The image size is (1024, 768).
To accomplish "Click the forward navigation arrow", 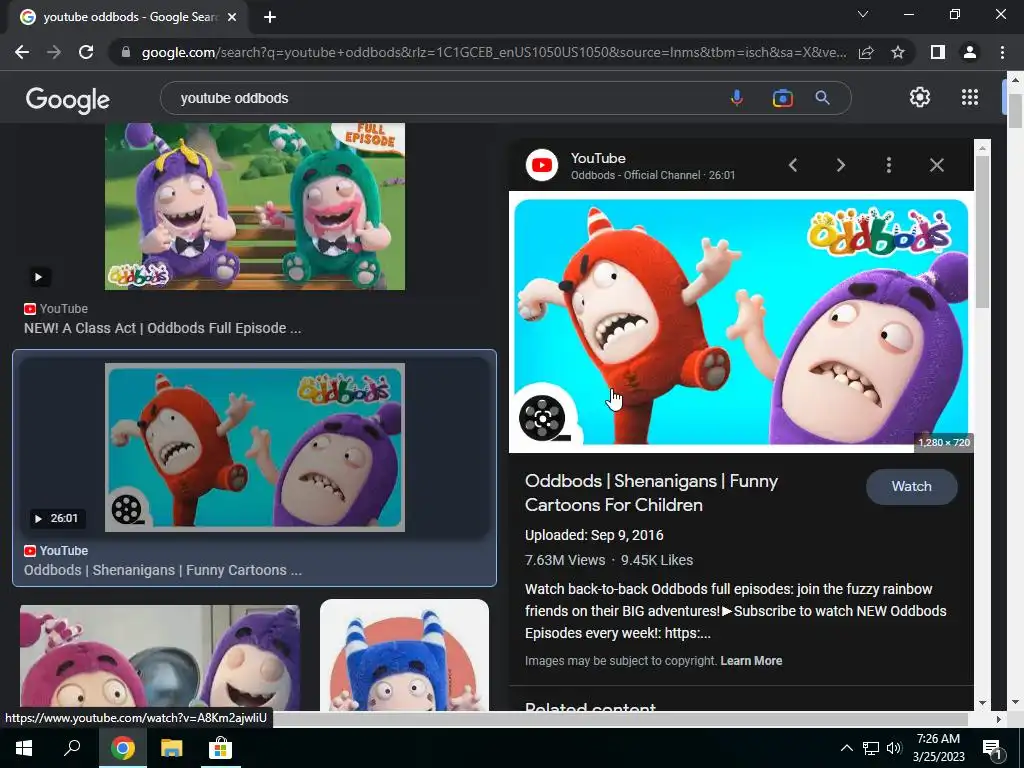I will click(x=54, y=52).
